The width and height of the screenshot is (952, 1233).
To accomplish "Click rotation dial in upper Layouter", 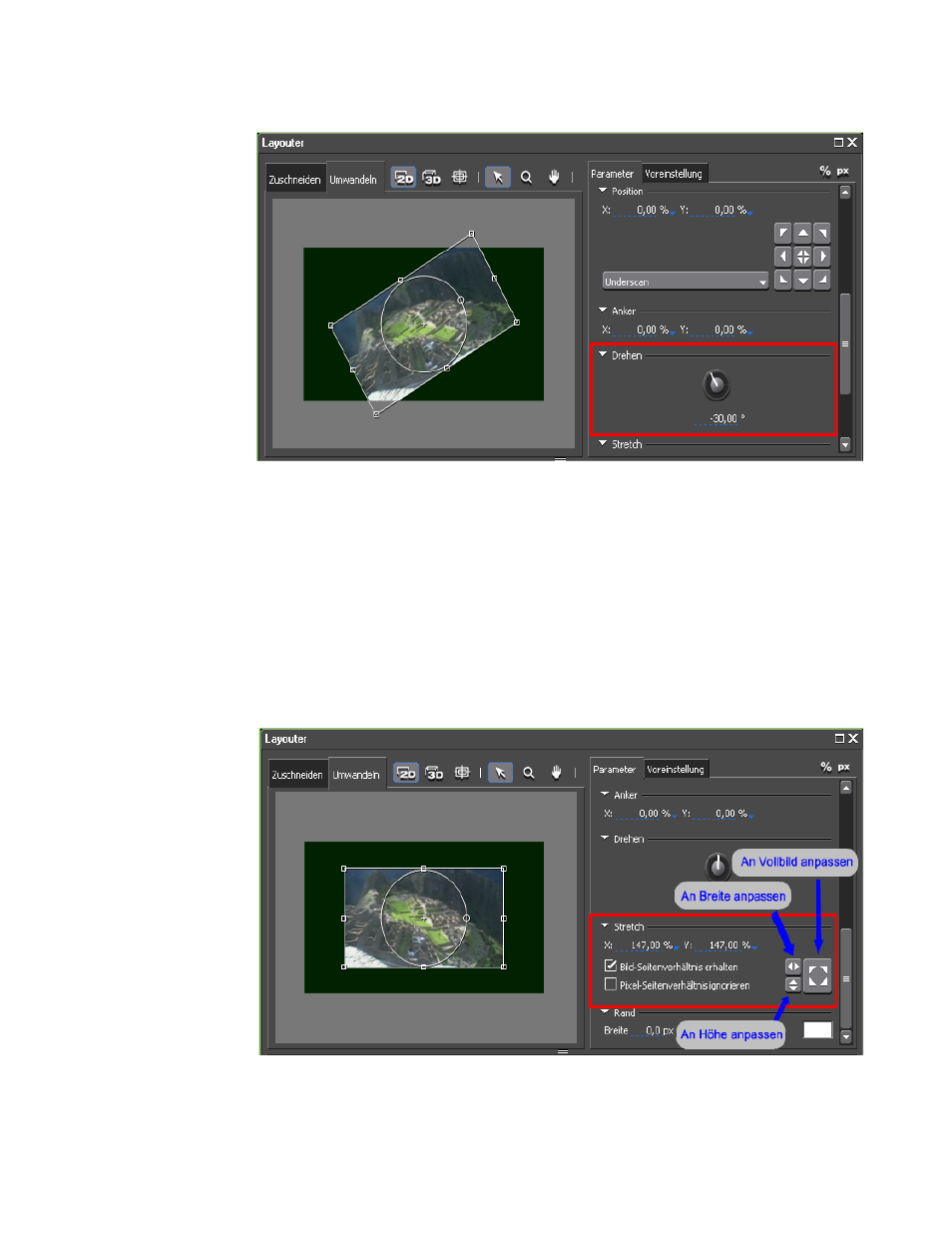I will click(x=715, y=384).
